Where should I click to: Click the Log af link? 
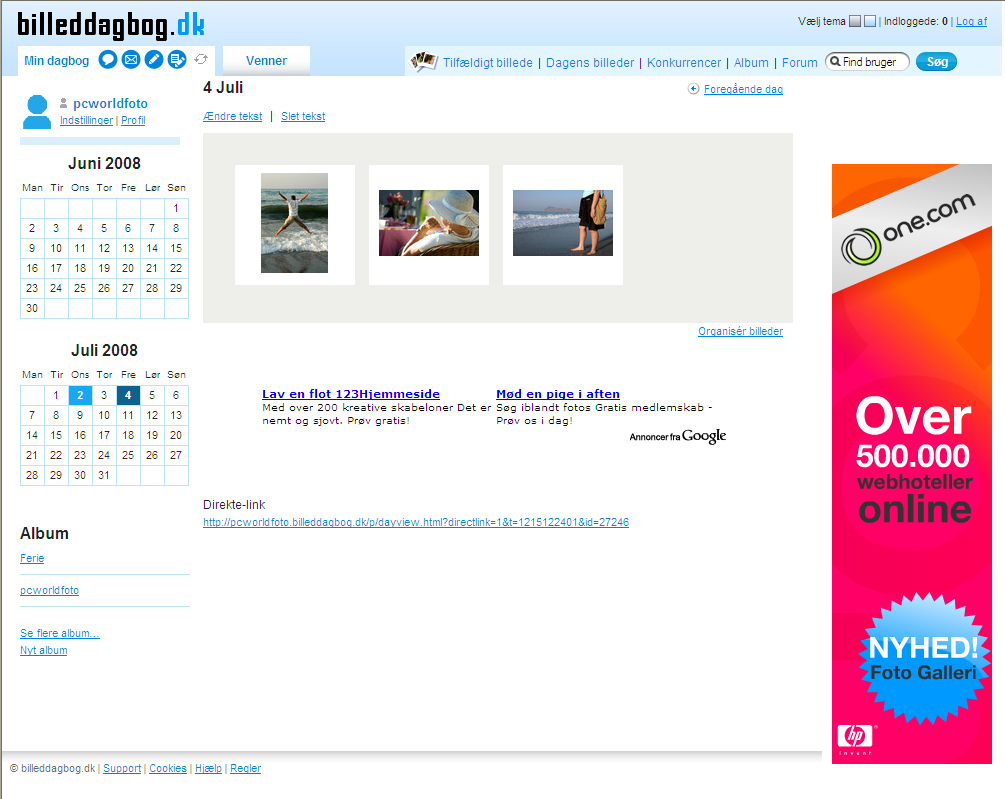(971, 21)
